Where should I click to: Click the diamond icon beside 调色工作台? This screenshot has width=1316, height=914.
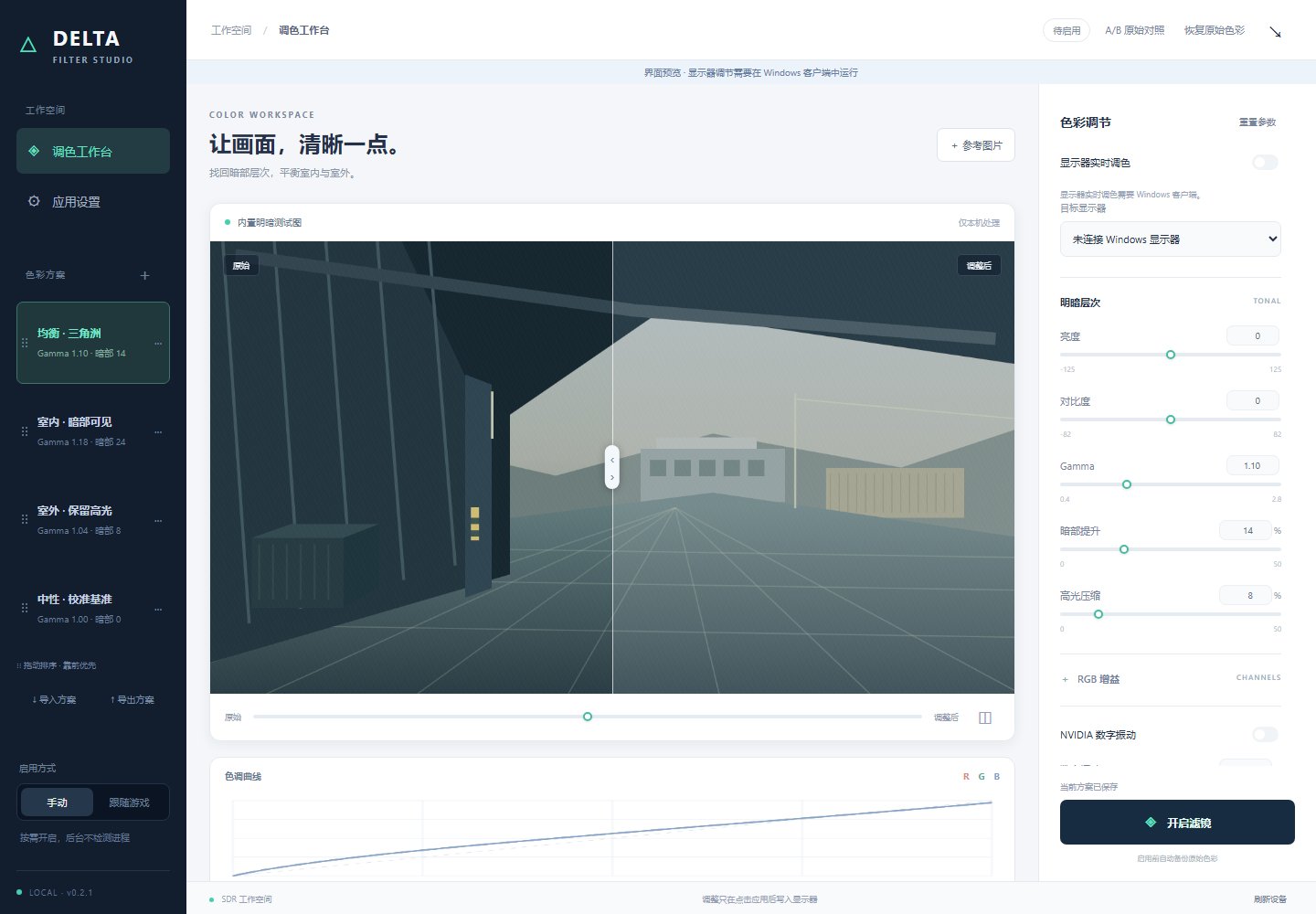(x=34, y=151)
